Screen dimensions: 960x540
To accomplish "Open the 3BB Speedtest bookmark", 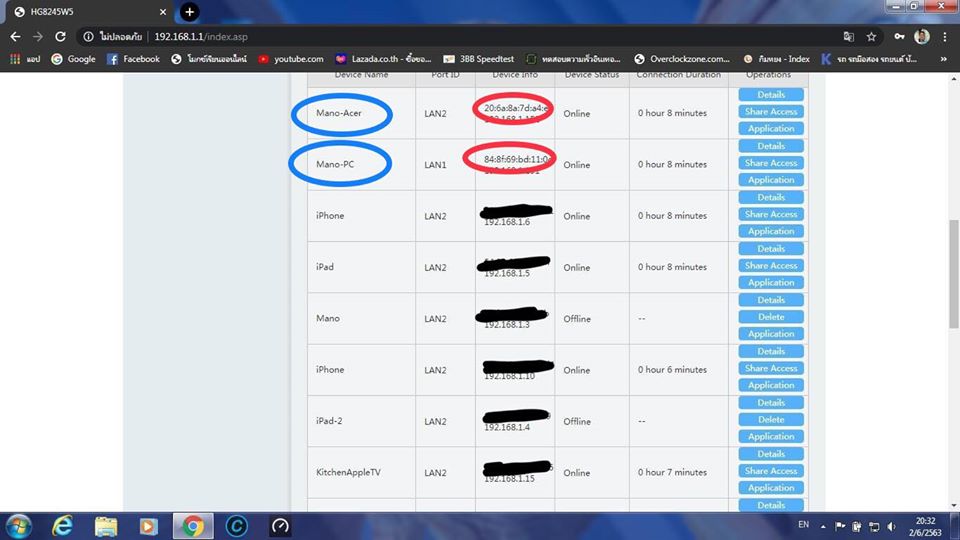I will (x=479, y=59).
